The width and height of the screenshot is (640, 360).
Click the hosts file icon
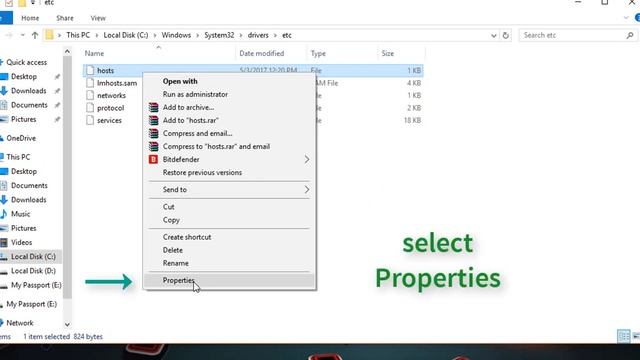pos(90,70)
